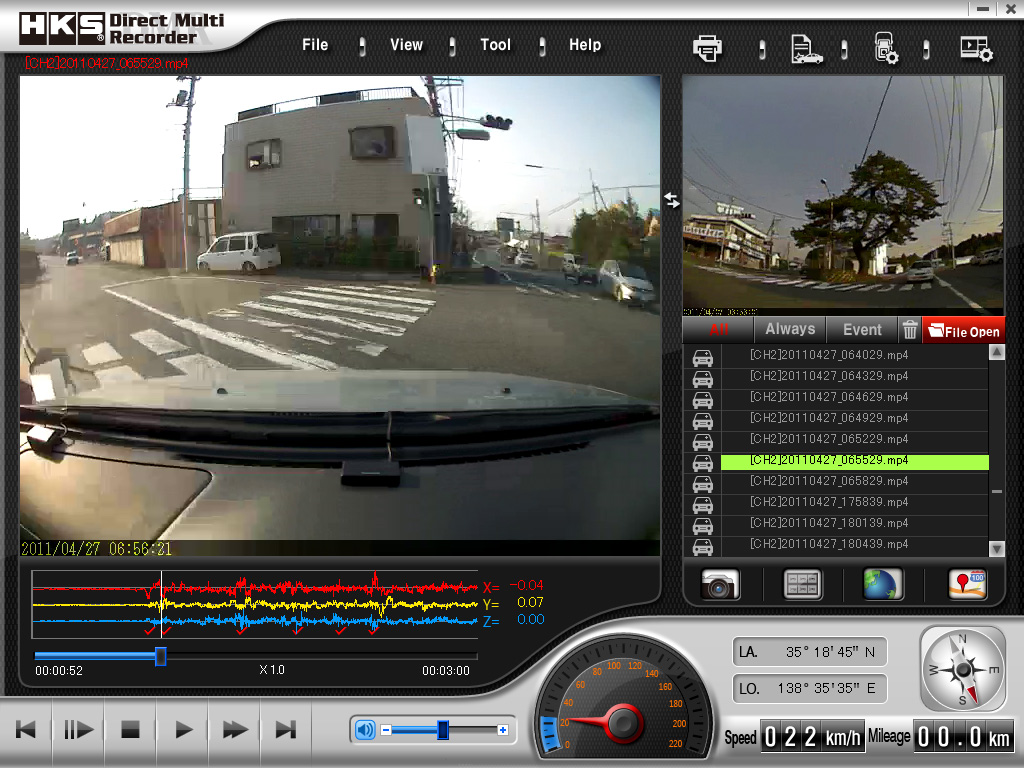Play the video
1024x768 pixels.
tap(183, 729)
